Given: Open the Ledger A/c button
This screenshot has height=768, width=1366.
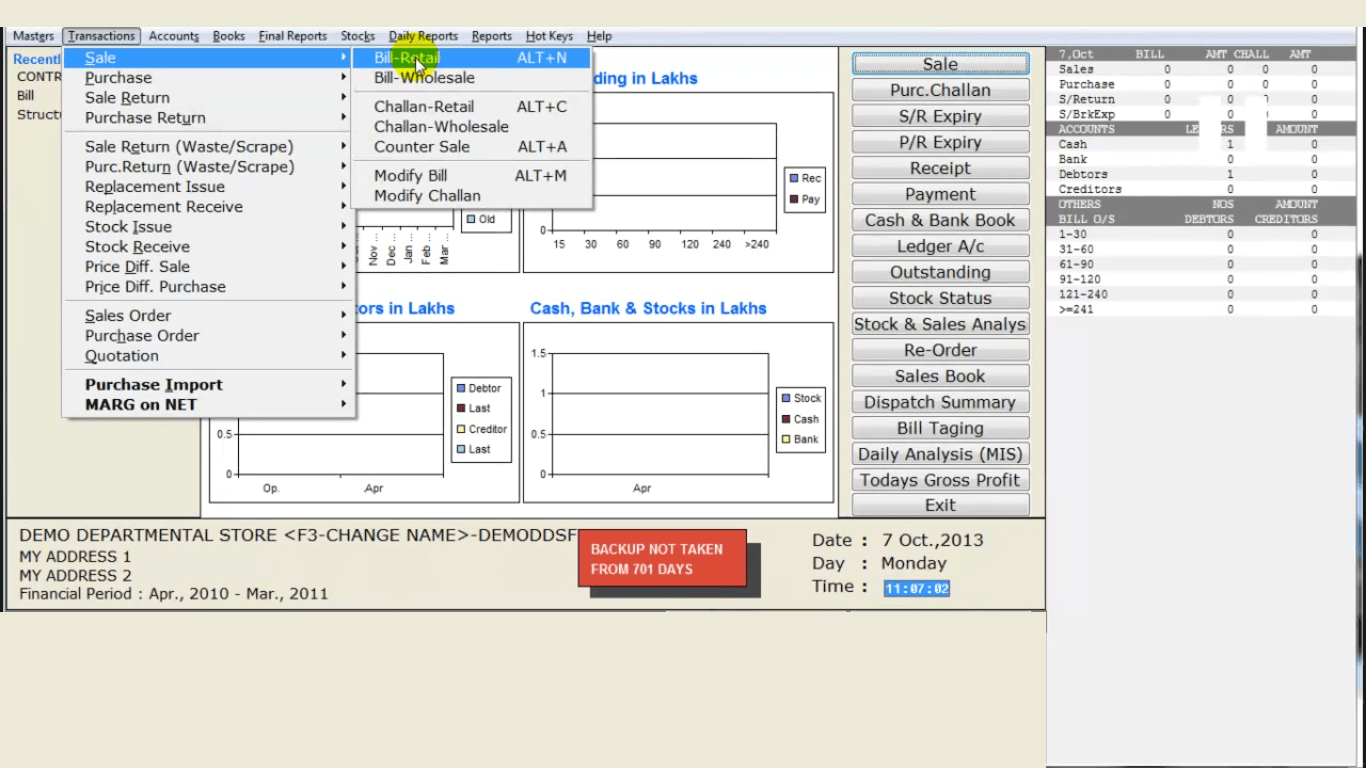Looking at the screenshot, I should pyautogui.click(x=940, y=246).
